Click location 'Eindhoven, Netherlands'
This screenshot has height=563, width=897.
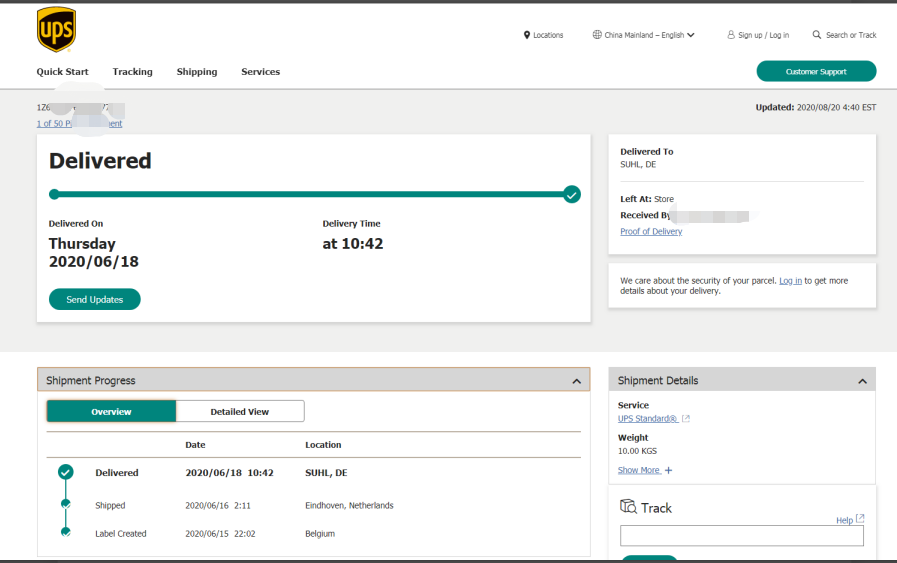click(x=349, y=505)
